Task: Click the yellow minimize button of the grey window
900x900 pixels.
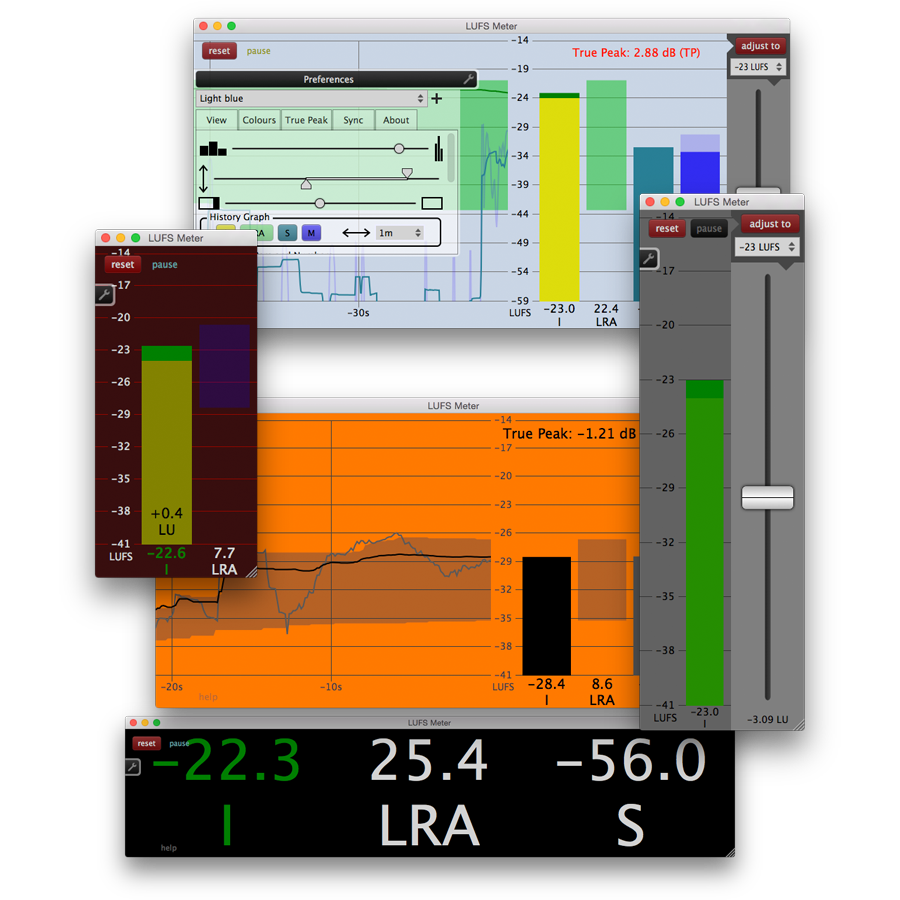Action: coord(665,201)
